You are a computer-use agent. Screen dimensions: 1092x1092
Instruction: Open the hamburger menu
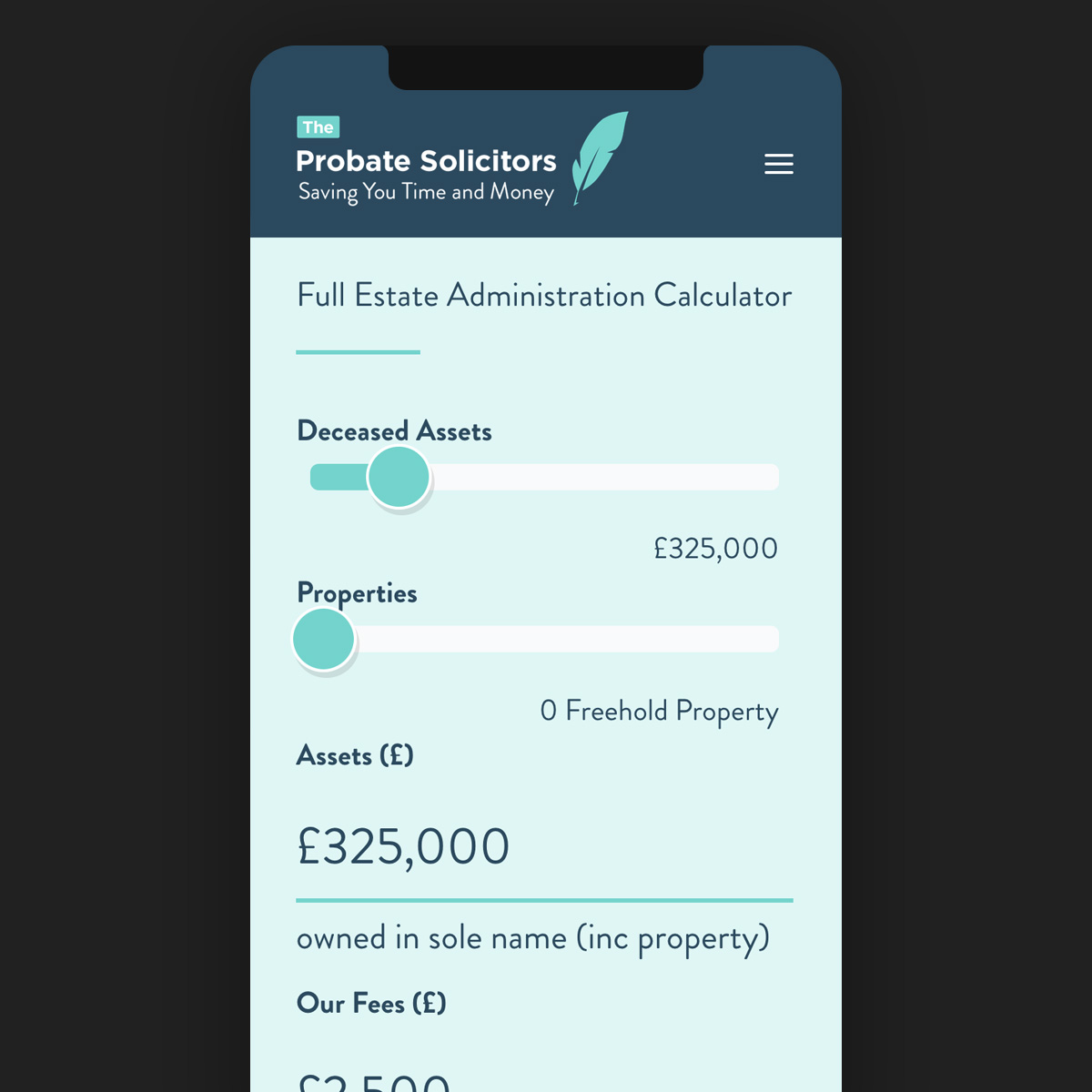click(x=779, y=164)
